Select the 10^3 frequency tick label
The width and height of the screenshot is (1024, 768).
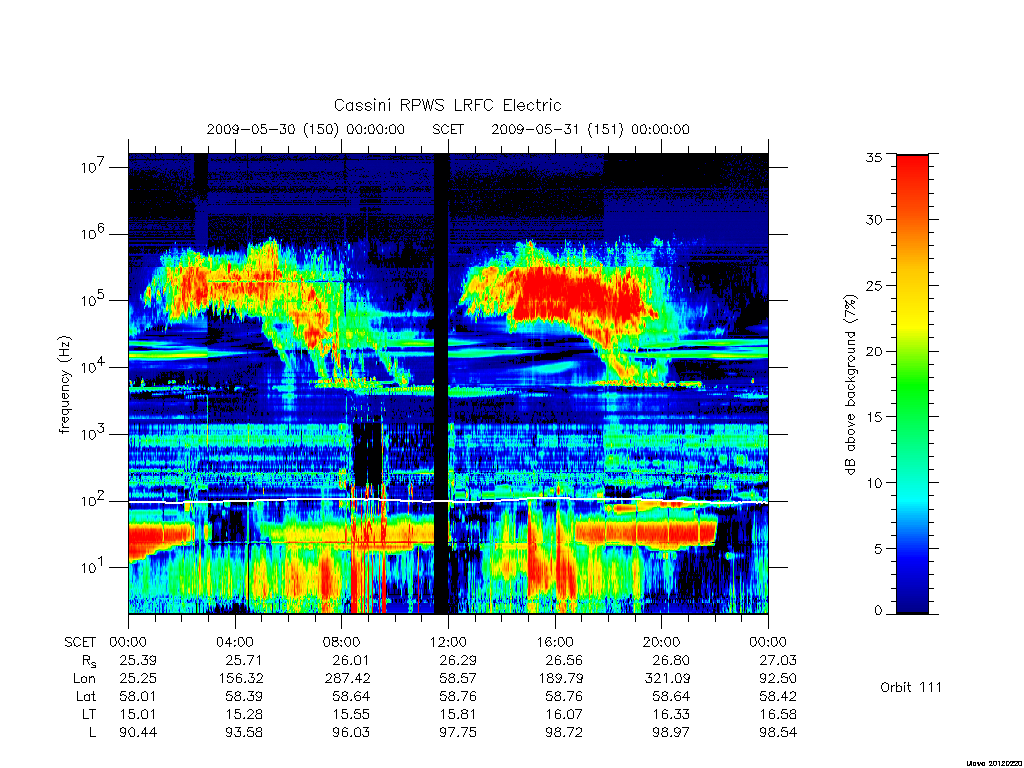click(95, 433)
